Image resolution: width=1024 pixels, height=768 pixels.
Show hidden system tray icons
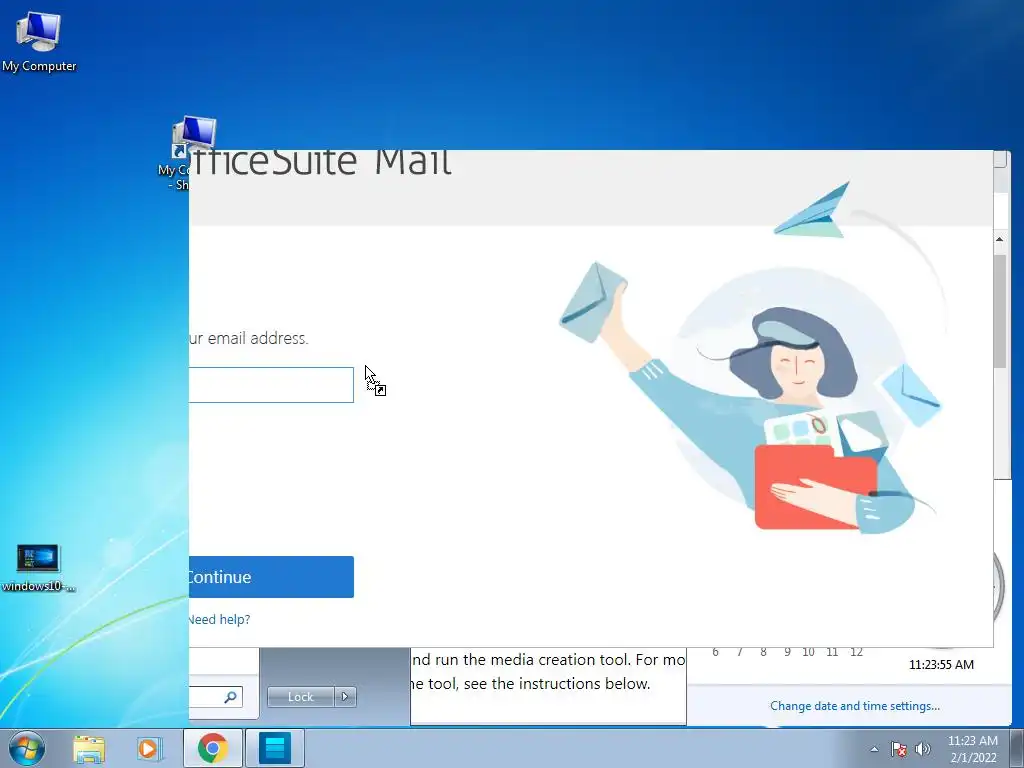(x=874, y=749)
